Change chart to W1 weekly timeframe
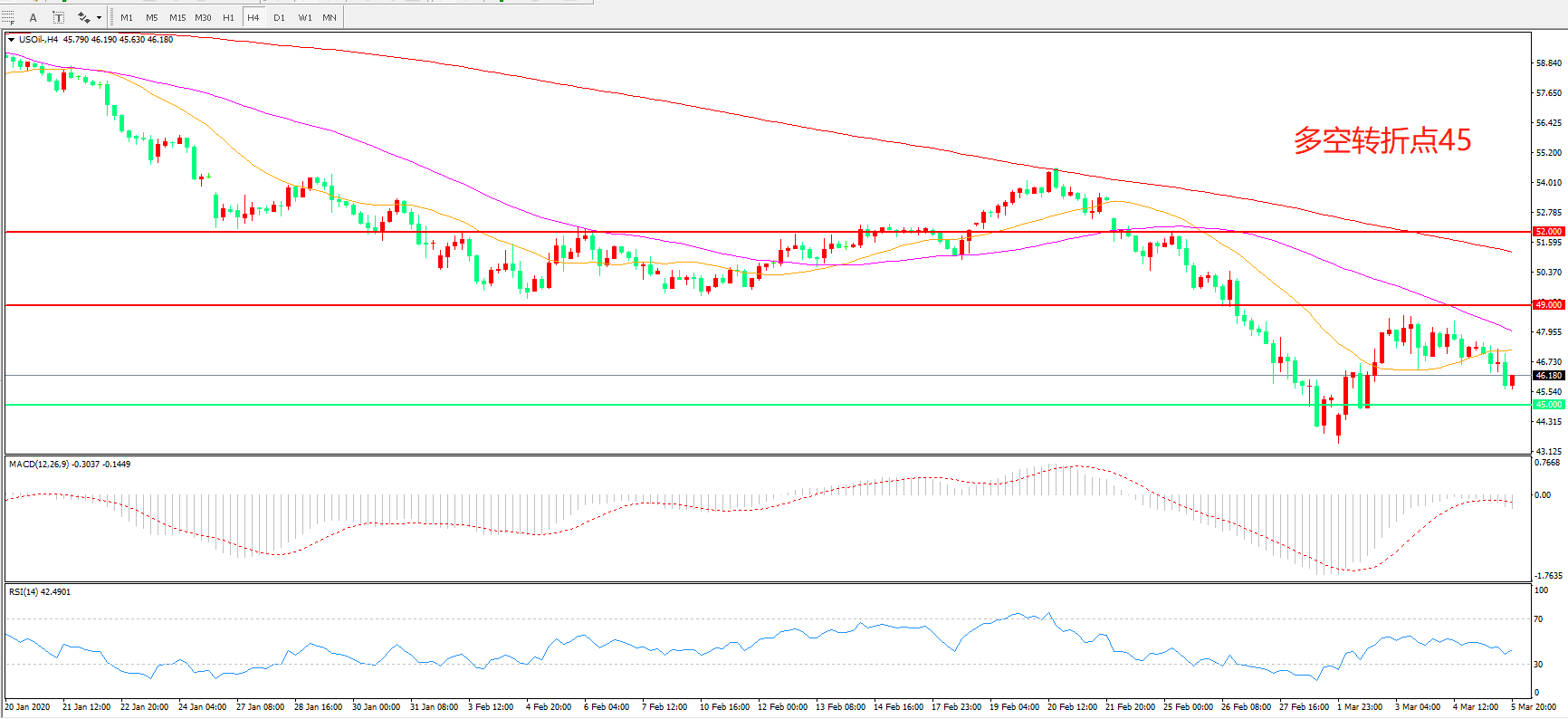Screen dimensions: 1568x719 (305, 17)
